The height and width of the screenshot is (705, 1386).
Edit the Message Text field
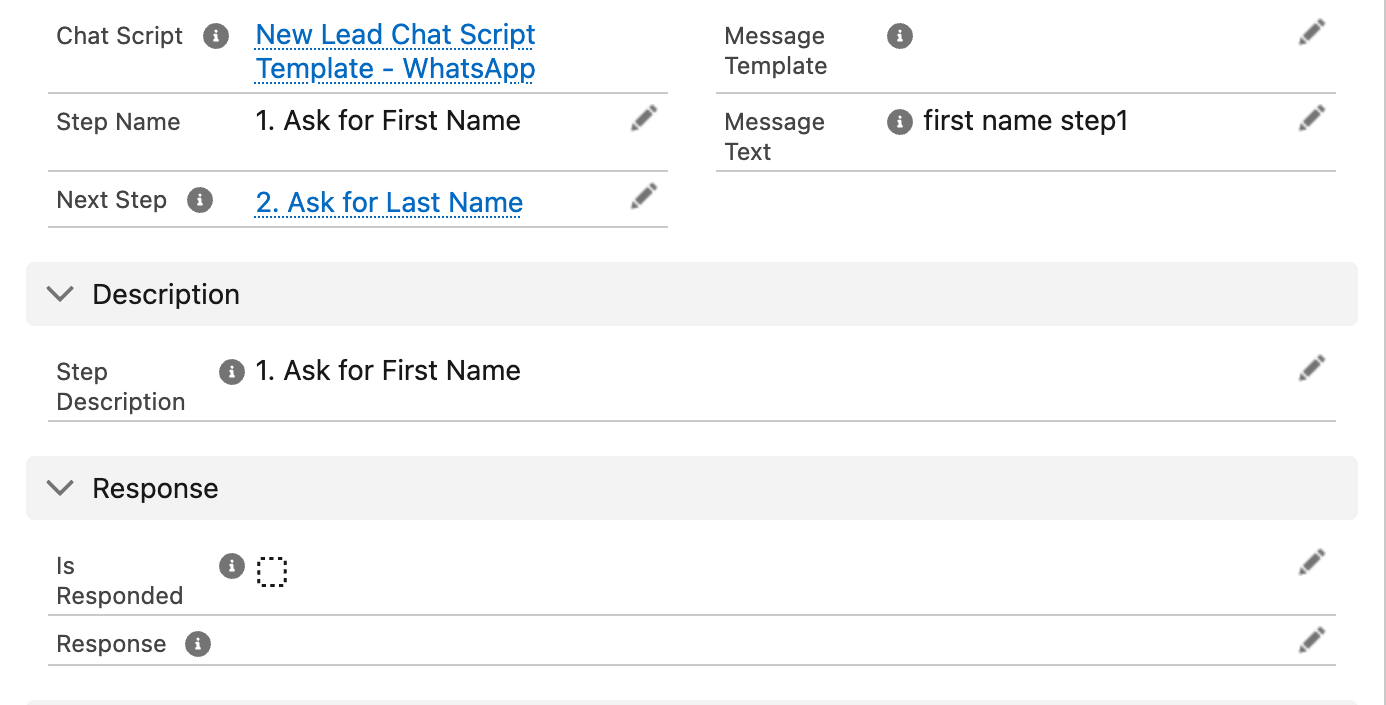[1312, 119]
